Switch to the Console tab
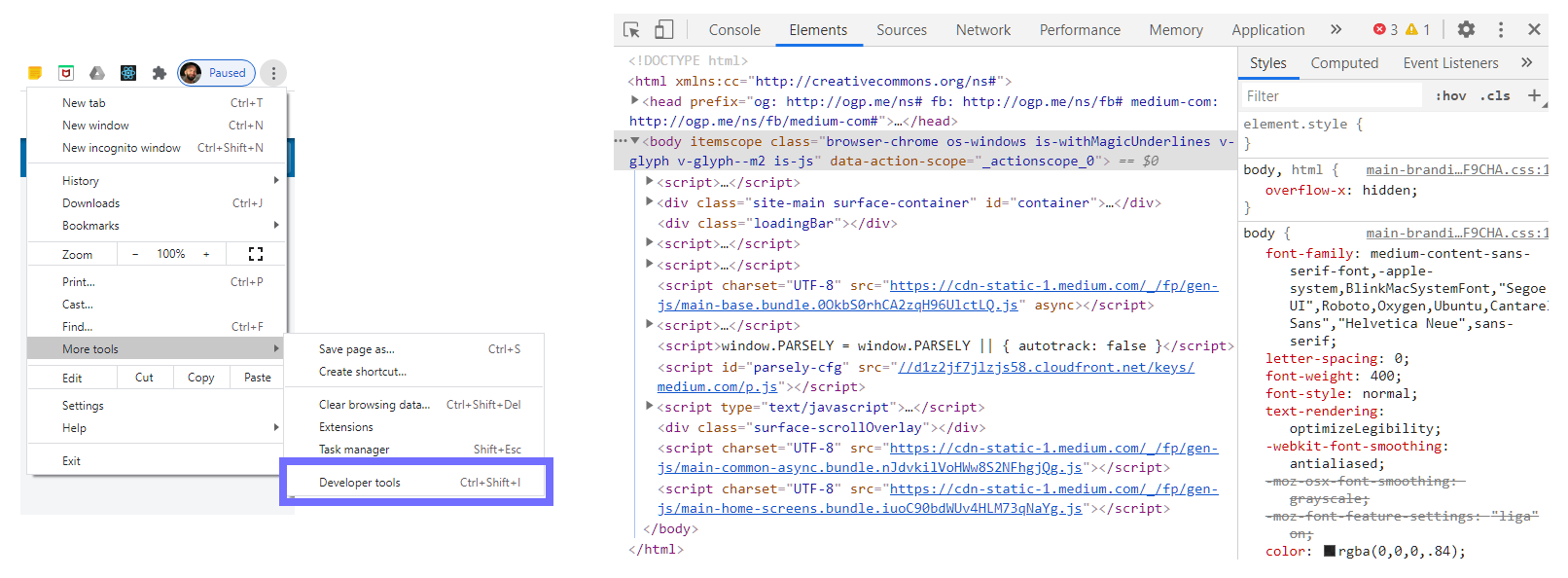The width and height of the screenshot is (1568, 578). tap(734, 30)
